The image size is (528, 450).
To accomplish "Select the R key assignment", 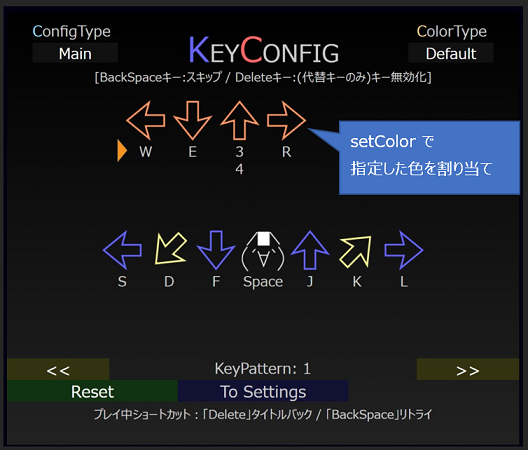I will click(x=287, y=152).
